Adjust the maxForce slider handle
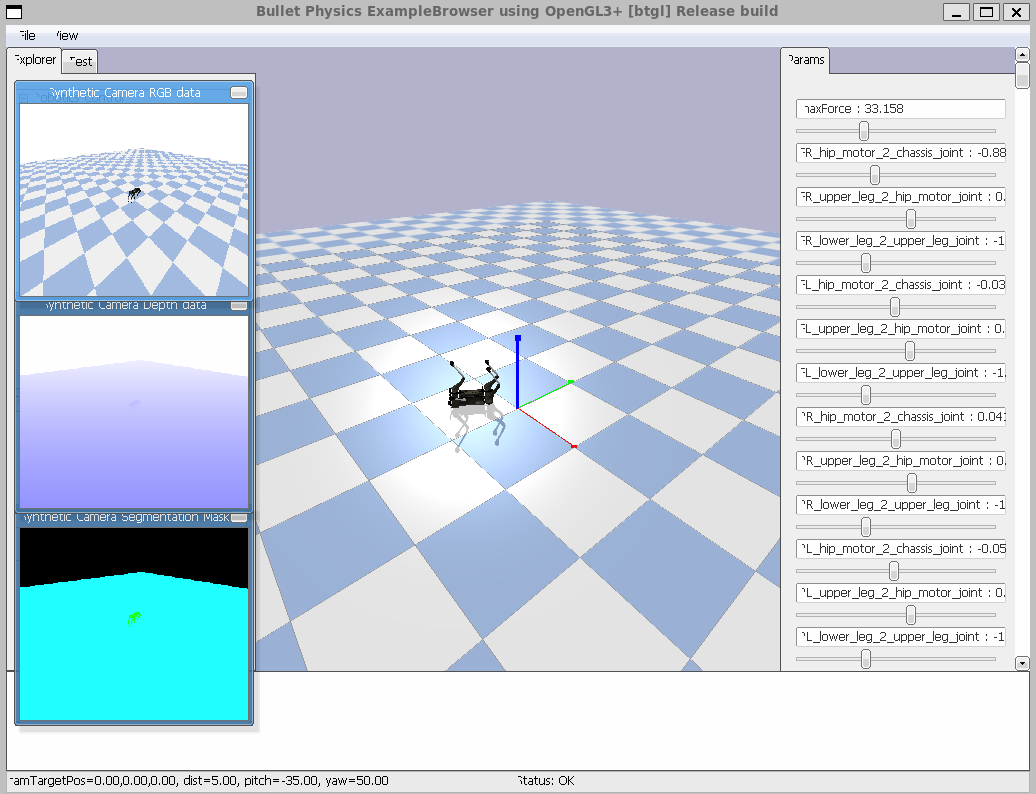The height and width of the screenshot is (794, 1036). [864, 131]
